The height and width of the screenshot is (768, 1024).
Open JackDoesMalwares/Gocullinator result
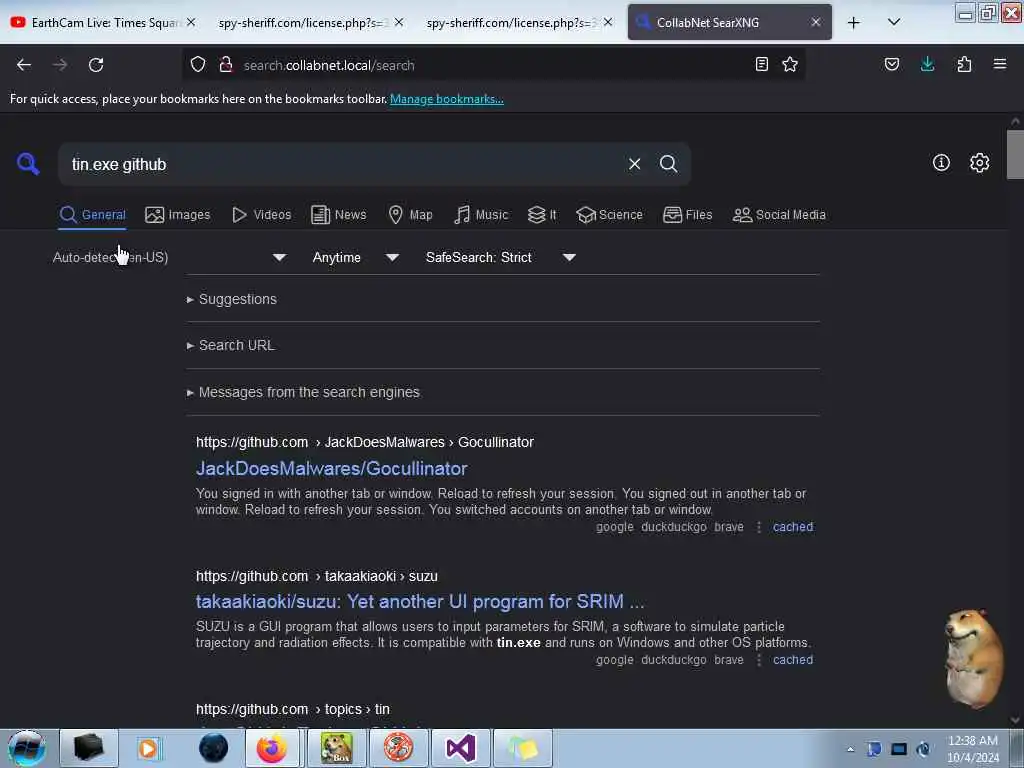tap(332, 468)
